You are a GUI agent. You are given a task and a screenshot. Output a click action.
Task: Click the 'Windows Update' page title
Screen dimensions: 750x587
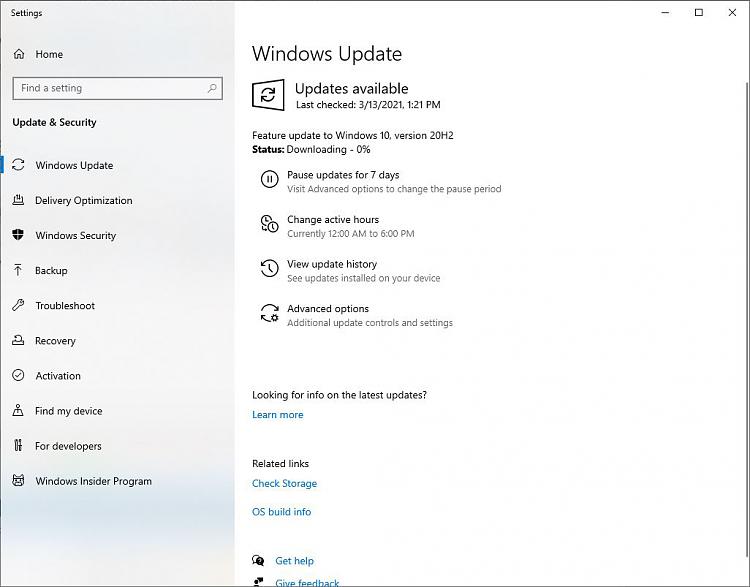327,54
